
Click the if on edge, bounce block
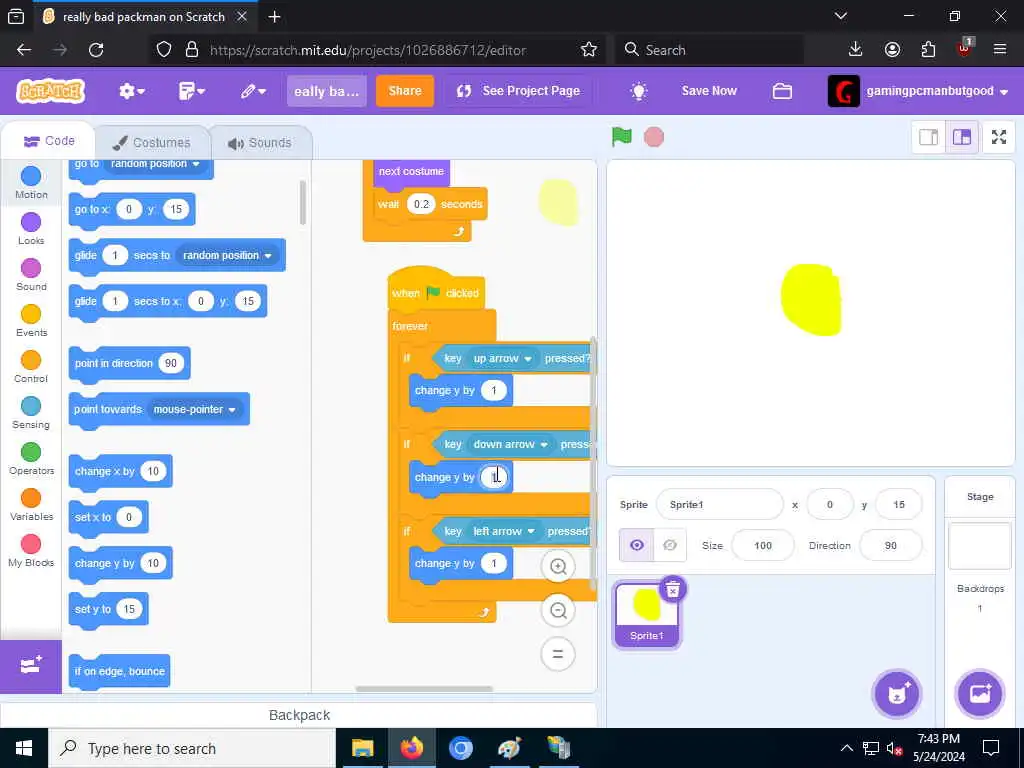point(120,671)
